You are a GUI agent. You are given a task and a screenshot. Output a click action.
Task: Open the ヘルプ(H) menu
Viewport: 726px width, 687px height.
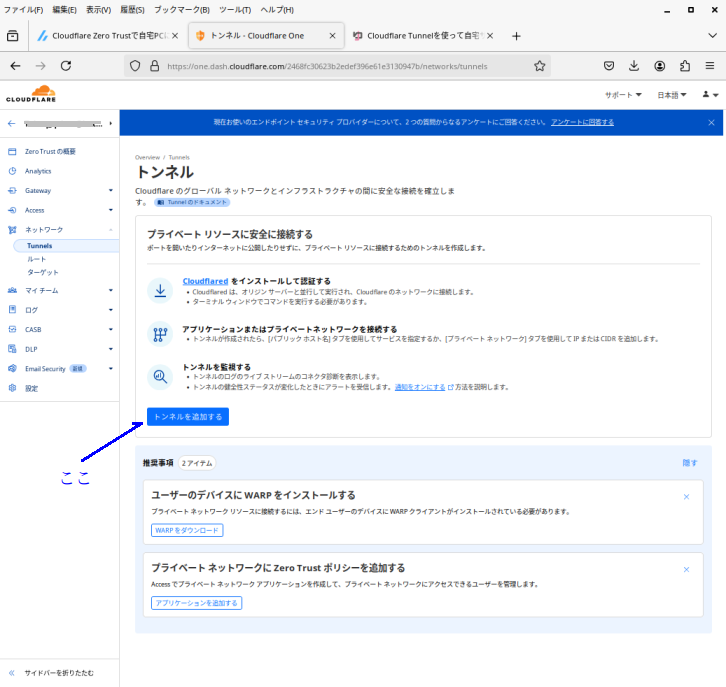click(x=277, y=10)
